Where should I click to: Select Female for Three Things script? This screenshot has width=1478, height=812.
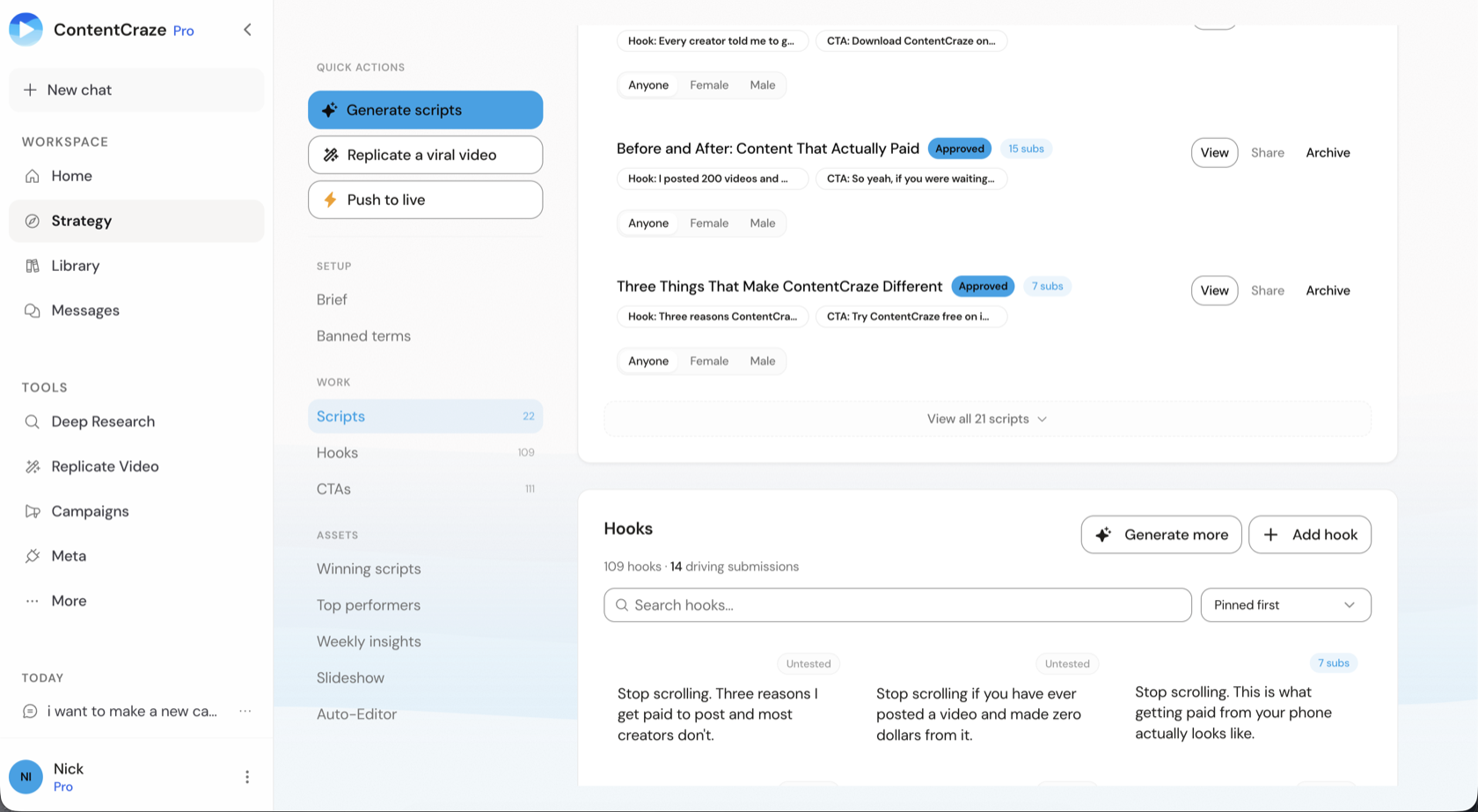point(709,362)
